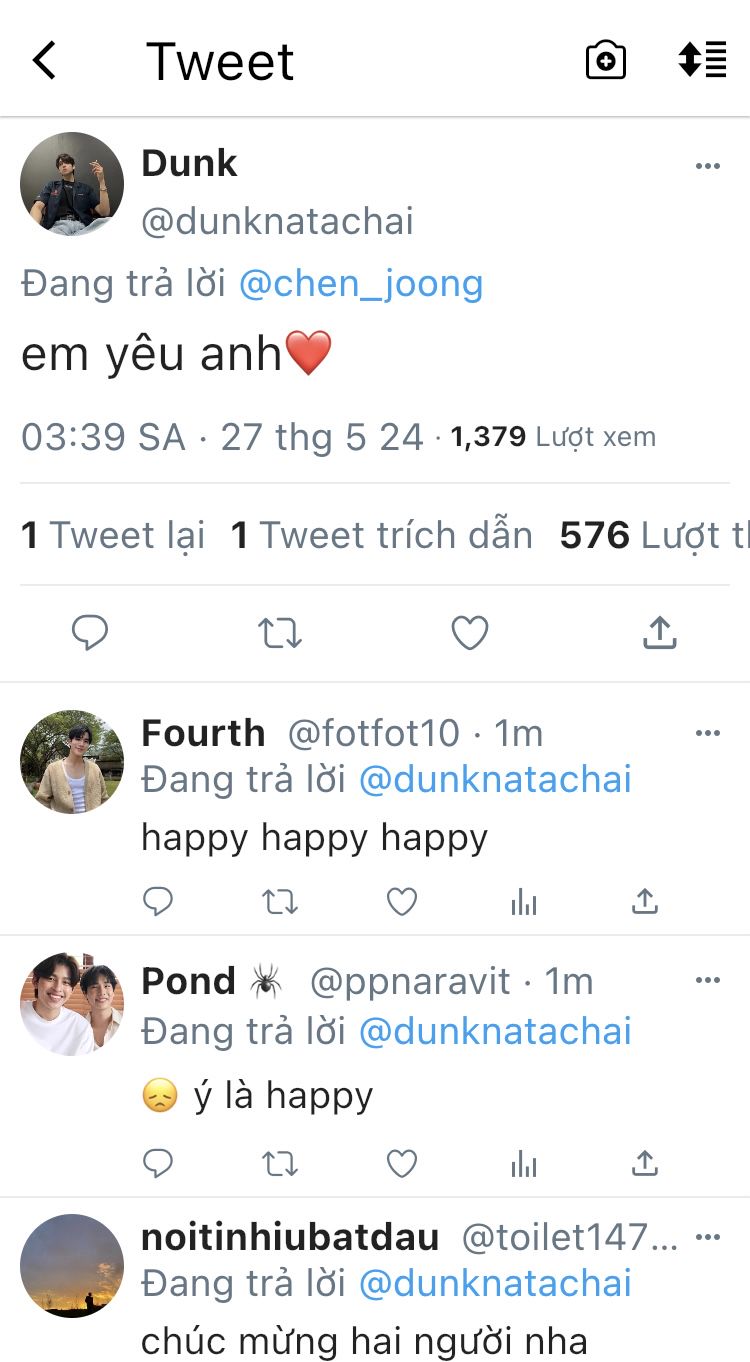Viewport: 750px width, 1362px height.
Task: Retweet Dunk's main tweet
Action: [280, 633]
